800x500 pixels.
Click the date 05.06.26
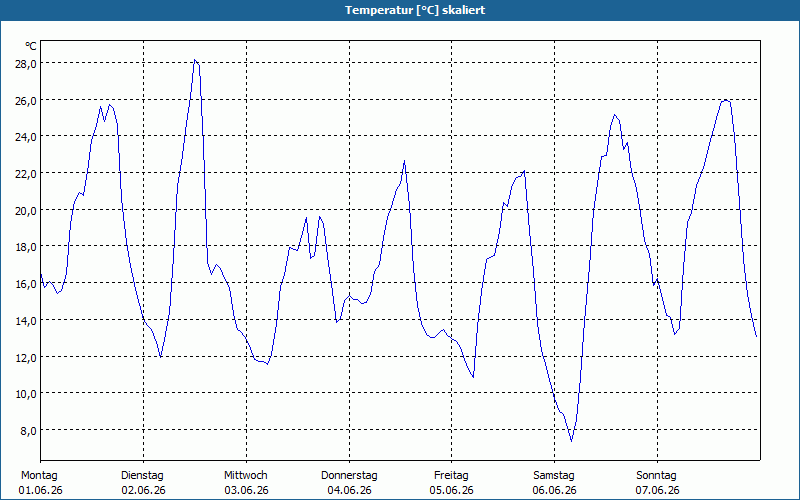[x=452, y=490]
